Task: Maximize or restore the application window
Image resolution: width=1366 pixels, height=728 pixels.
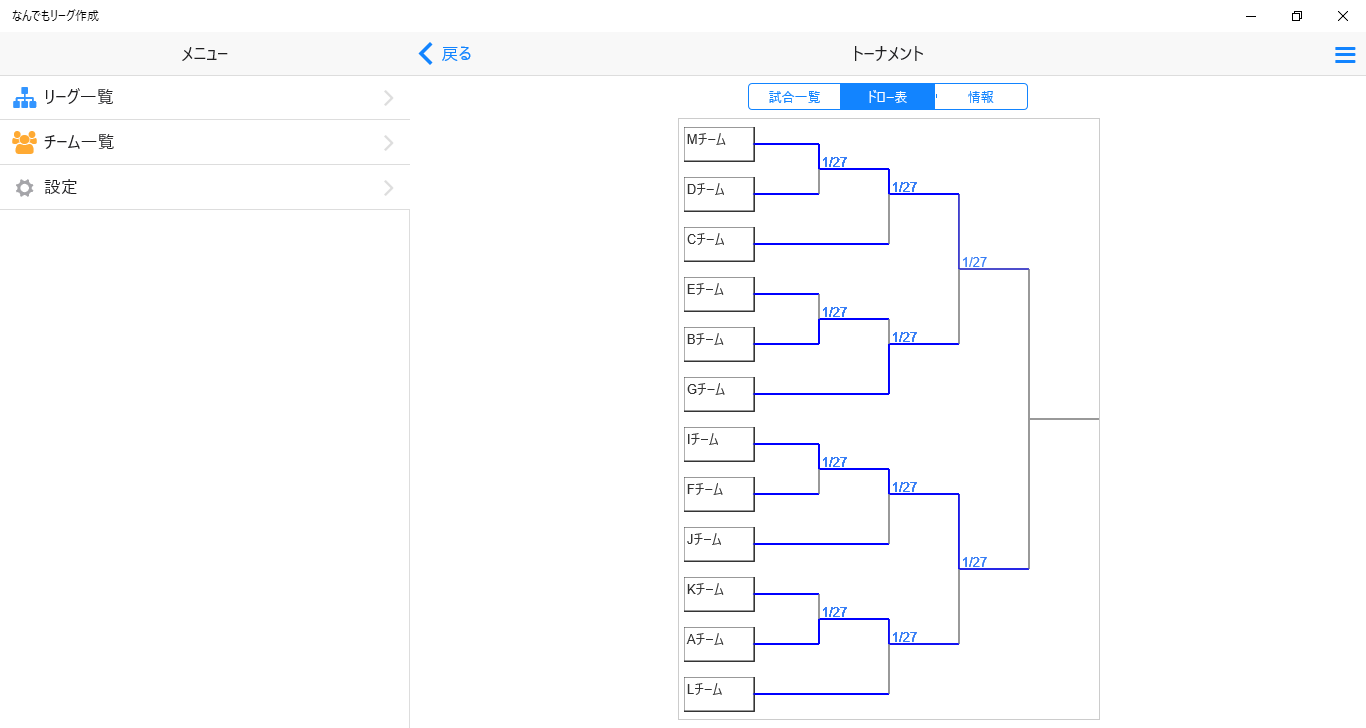Action: [x=1297, y=16]
